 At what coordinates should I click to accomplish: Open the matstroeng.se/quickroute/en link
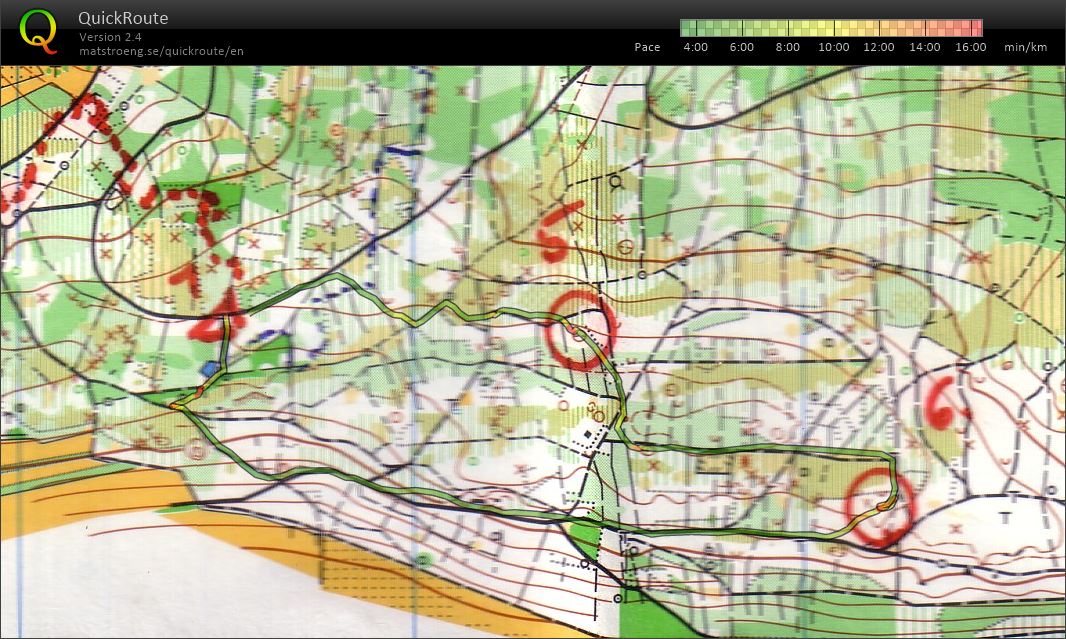click(x=161, y=50)
